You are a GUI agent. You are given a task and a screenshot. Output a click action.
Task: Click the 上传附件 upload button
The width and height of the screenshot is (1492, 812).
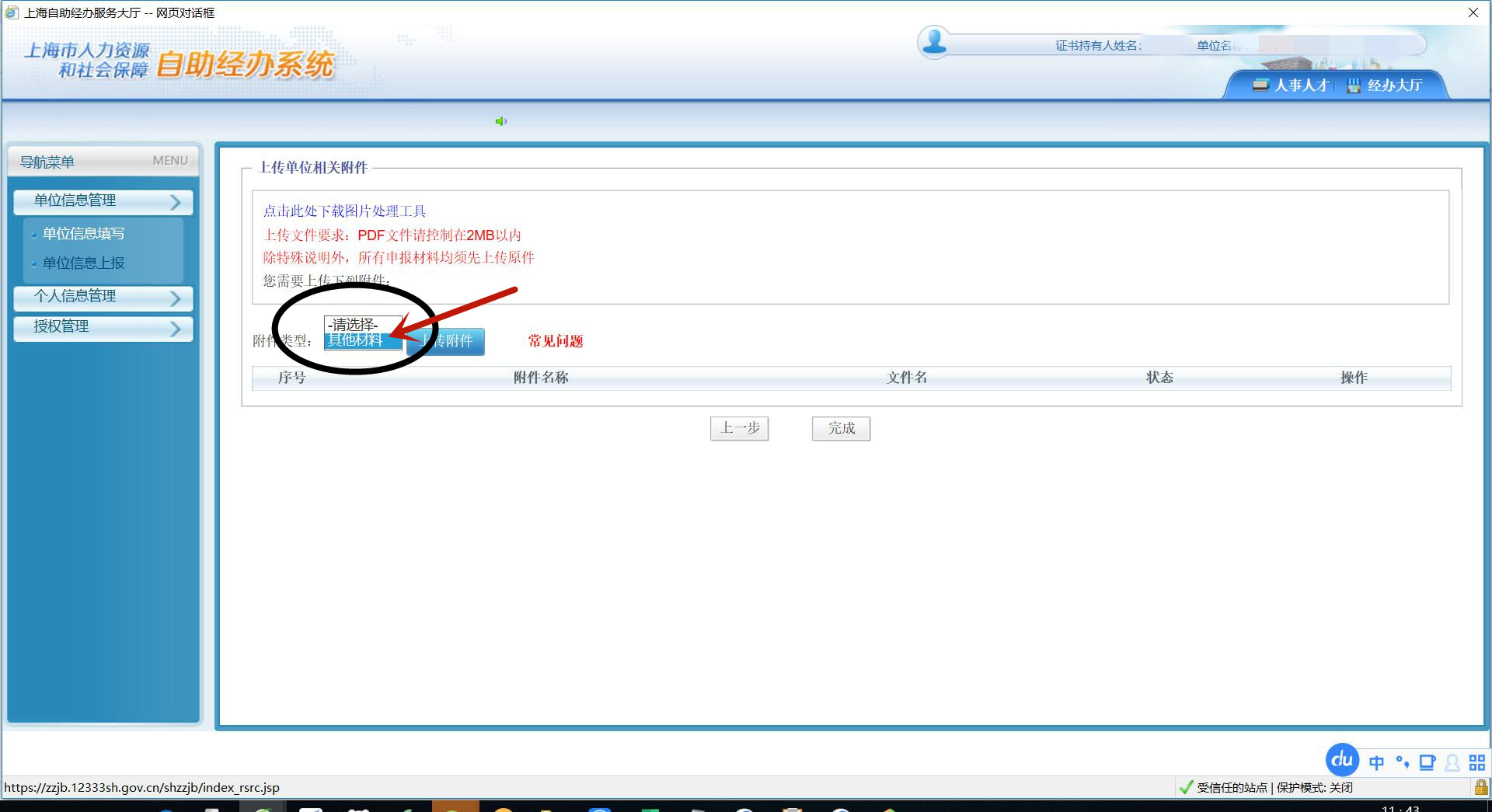coord(445,341)
